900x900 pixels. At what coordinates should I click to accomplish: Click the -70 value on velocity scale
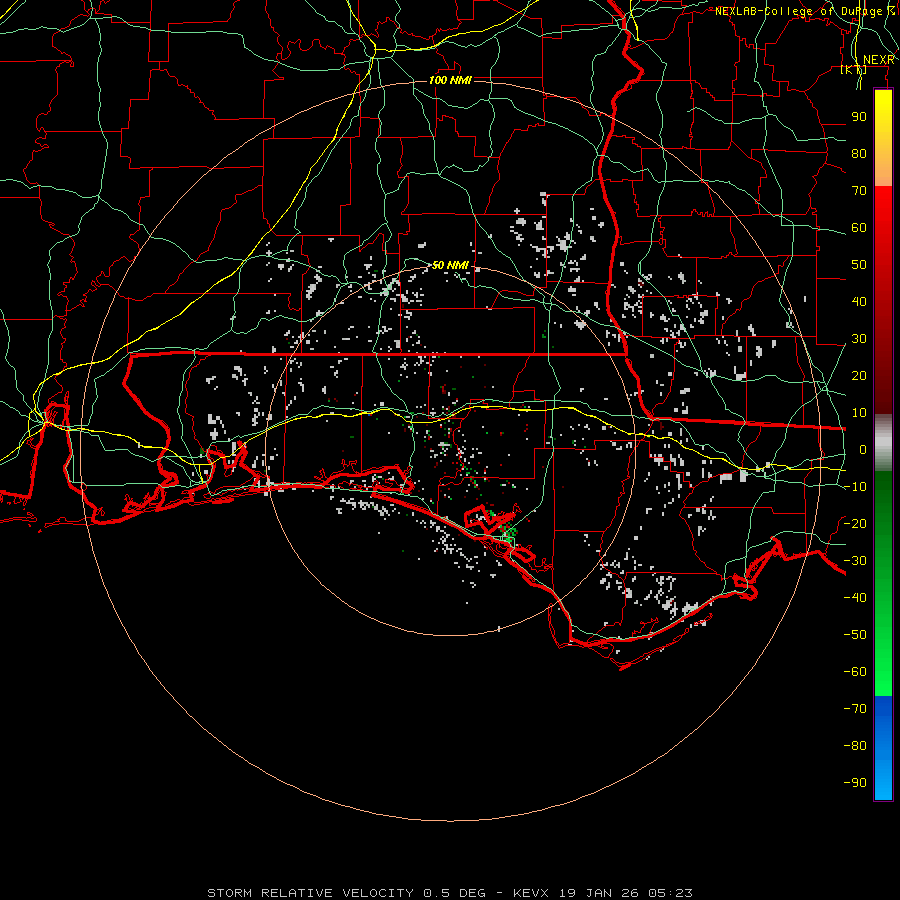pos(855,708)
